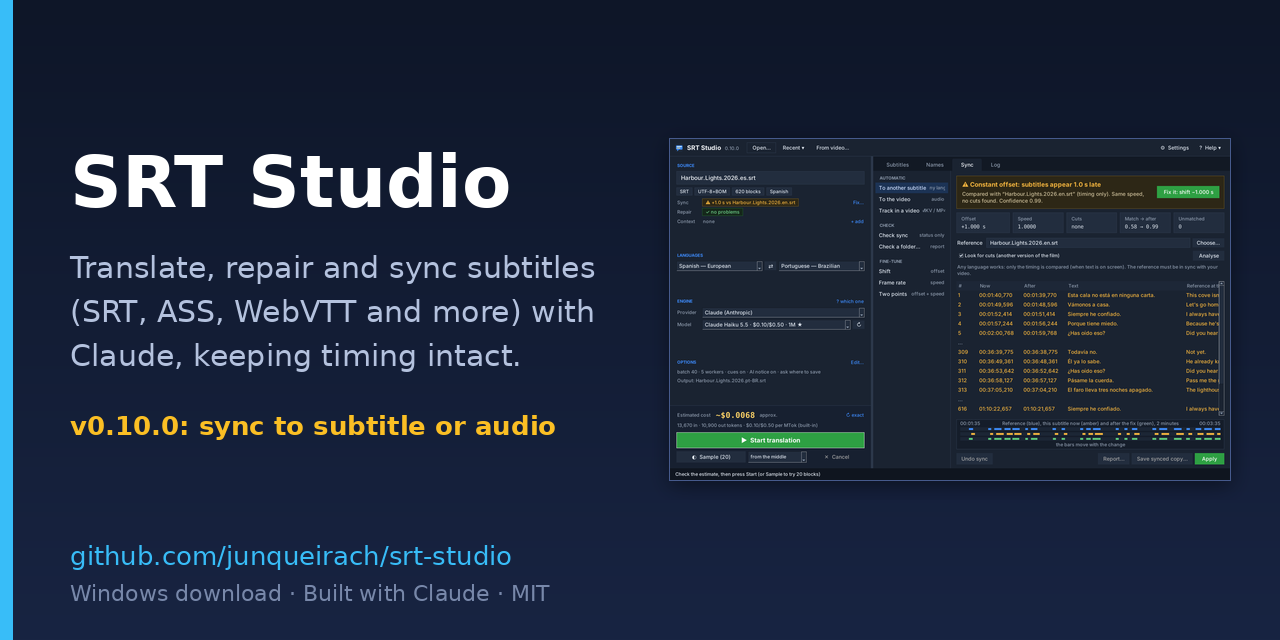The height and width of the screenshot is (640, 1280).
Task: Click the 'Fix...' link beside Sync
Action: coord(857,202)
